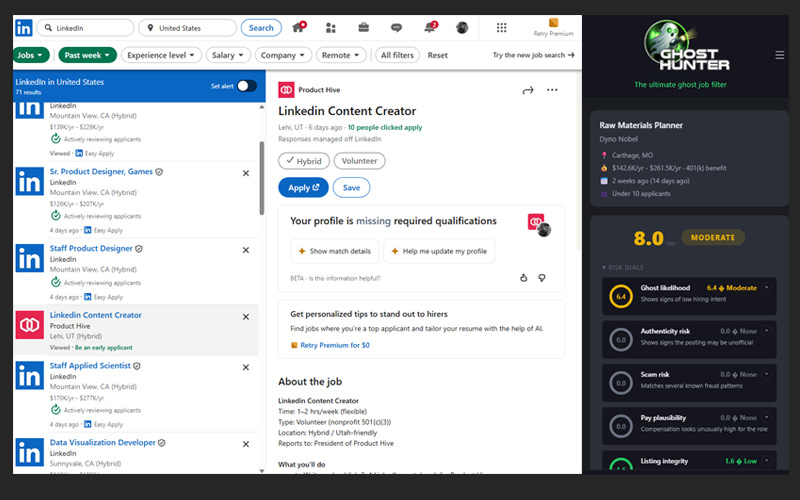Click the thumbs-up feedback icon
Screen dimensions: 800x500
tap(523, 277)
